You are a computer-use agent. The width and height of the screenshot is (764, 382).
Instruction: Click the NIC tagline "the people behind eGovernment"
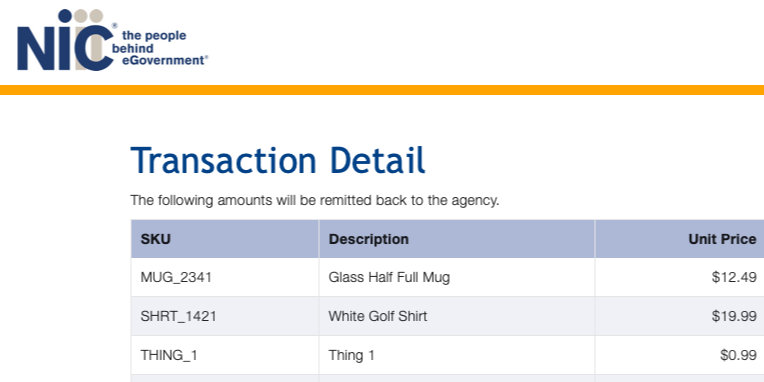point(159,48)
